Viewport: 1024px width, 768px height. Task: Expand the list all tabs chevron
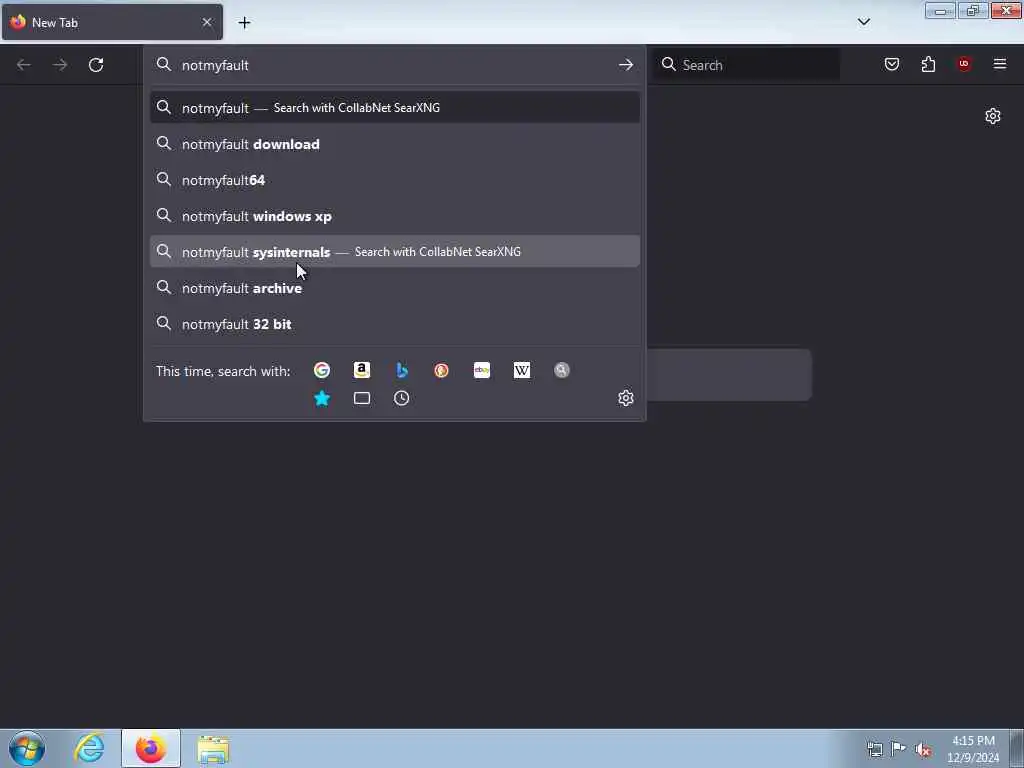[x=863, y=22]
